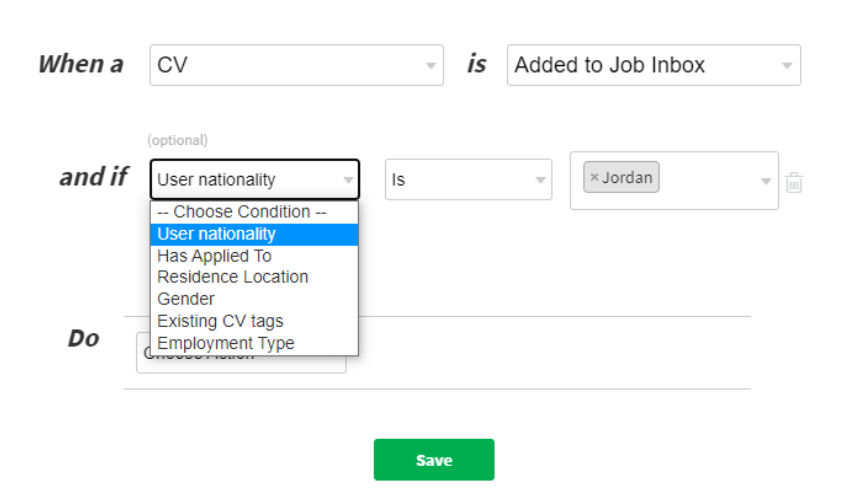This screenshot has width=848, height=498.
Task: Select Residence Location from the list
Action: coord(232,277)
